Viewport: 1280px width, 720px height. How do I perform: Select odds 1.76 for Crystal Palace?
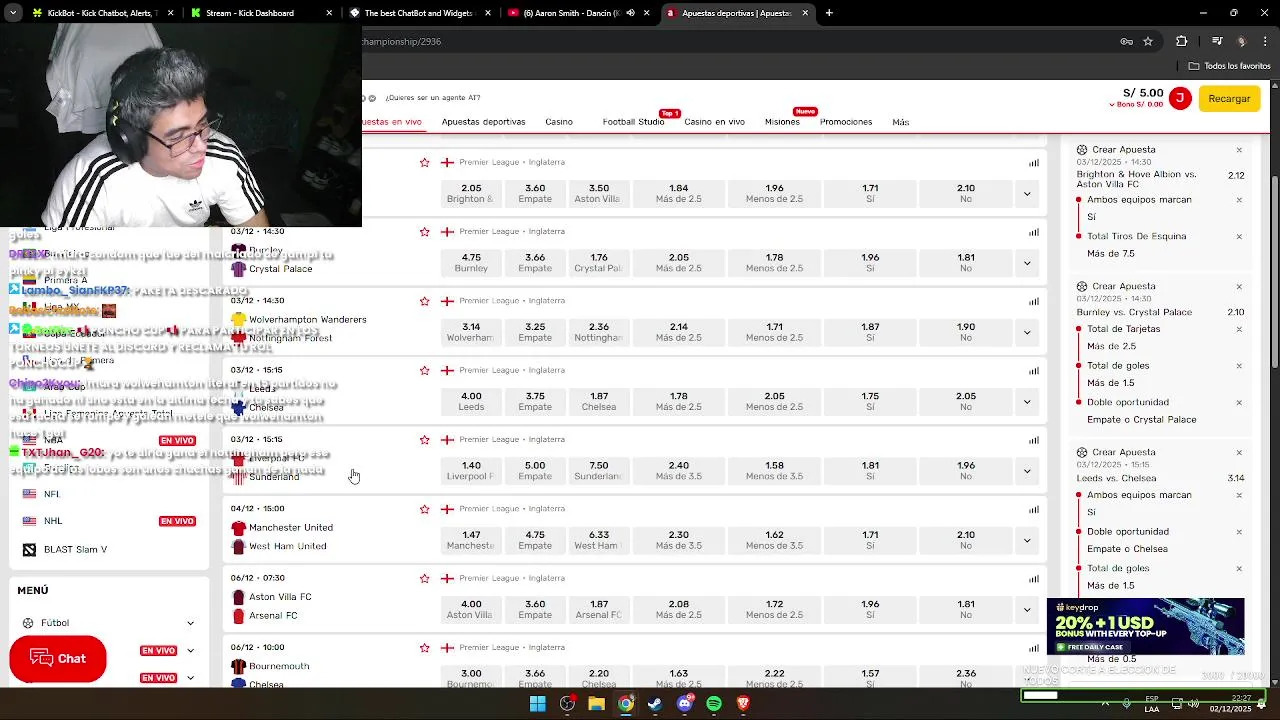599,263
